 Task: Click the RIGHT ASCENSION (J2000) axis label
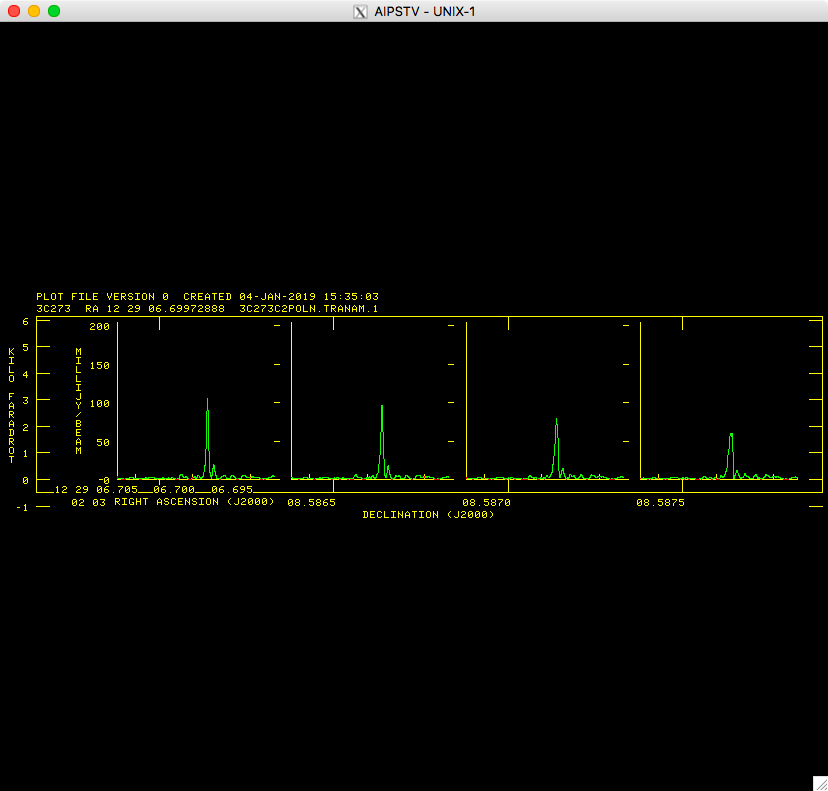click(x=194, y=502)
